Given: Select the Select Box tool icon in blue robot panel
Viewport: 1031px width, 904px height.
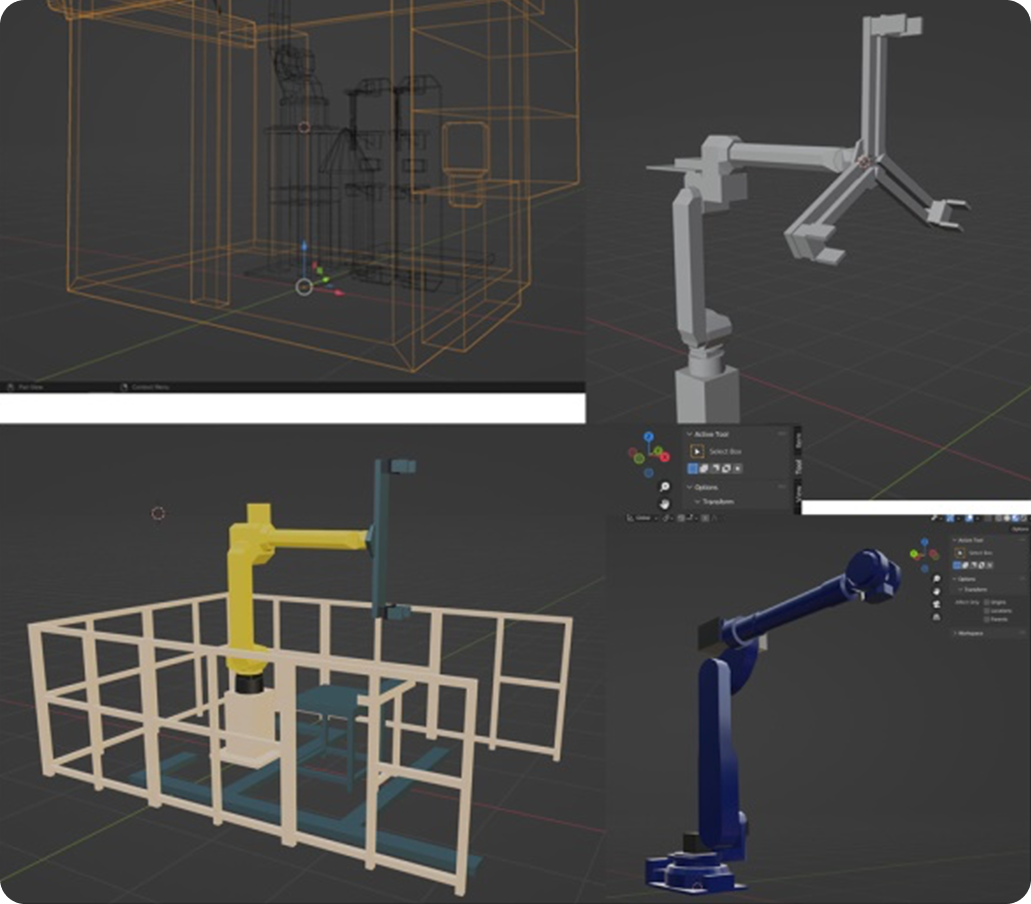Looking at the screenshot, I should (x=960, y=553).
